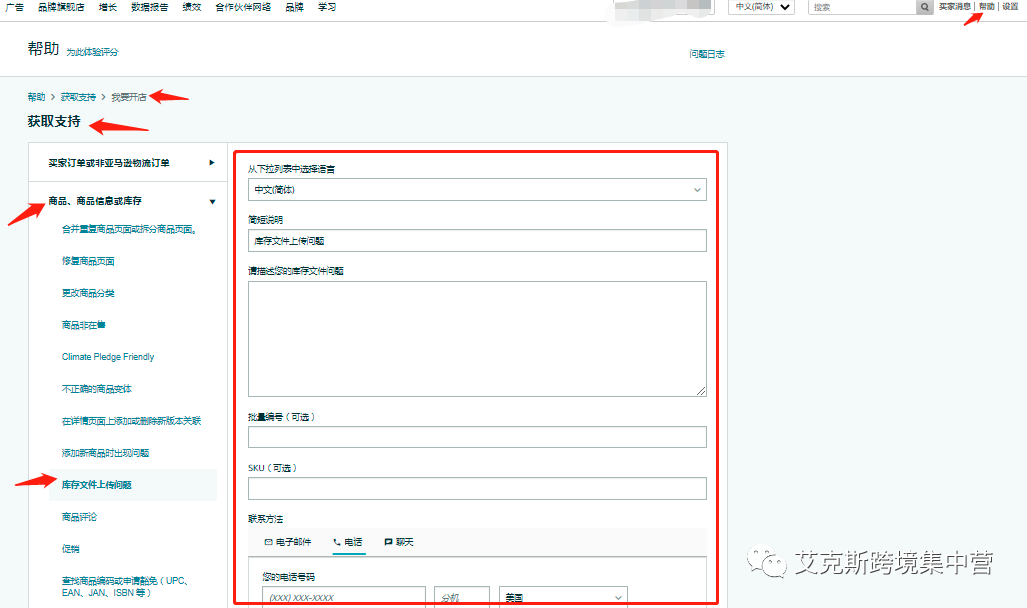Screen dimensions: 1027x608
Task: Click 数据报告 in the top navigation
Action: click(x=147, y=7)
